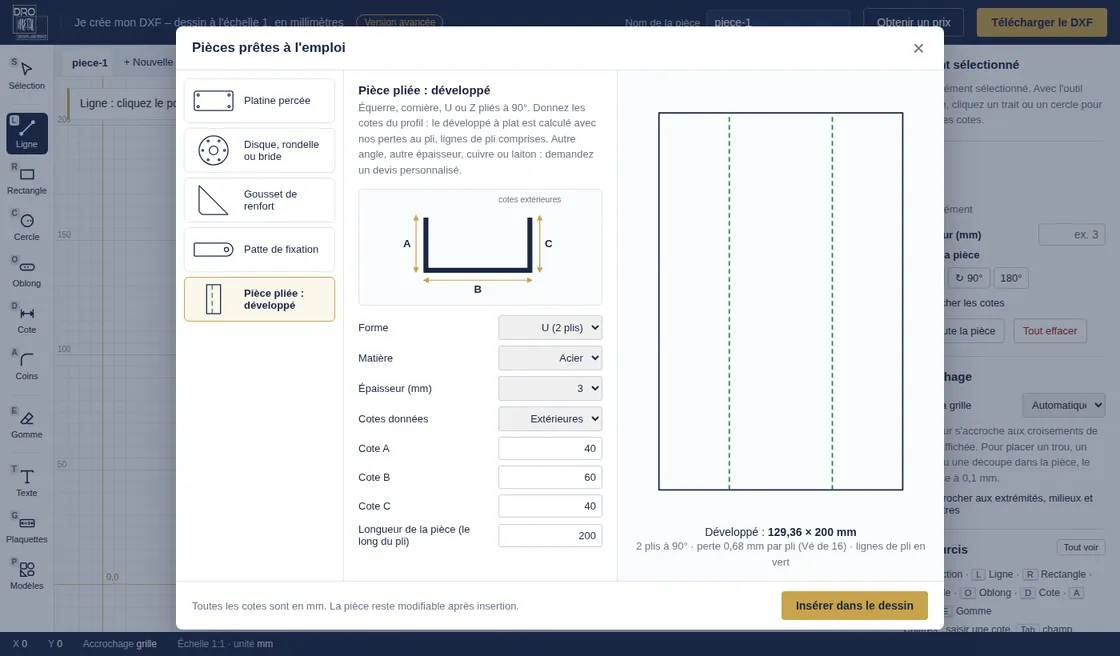Click Obtenir un prix button

(x=913, y=22)
